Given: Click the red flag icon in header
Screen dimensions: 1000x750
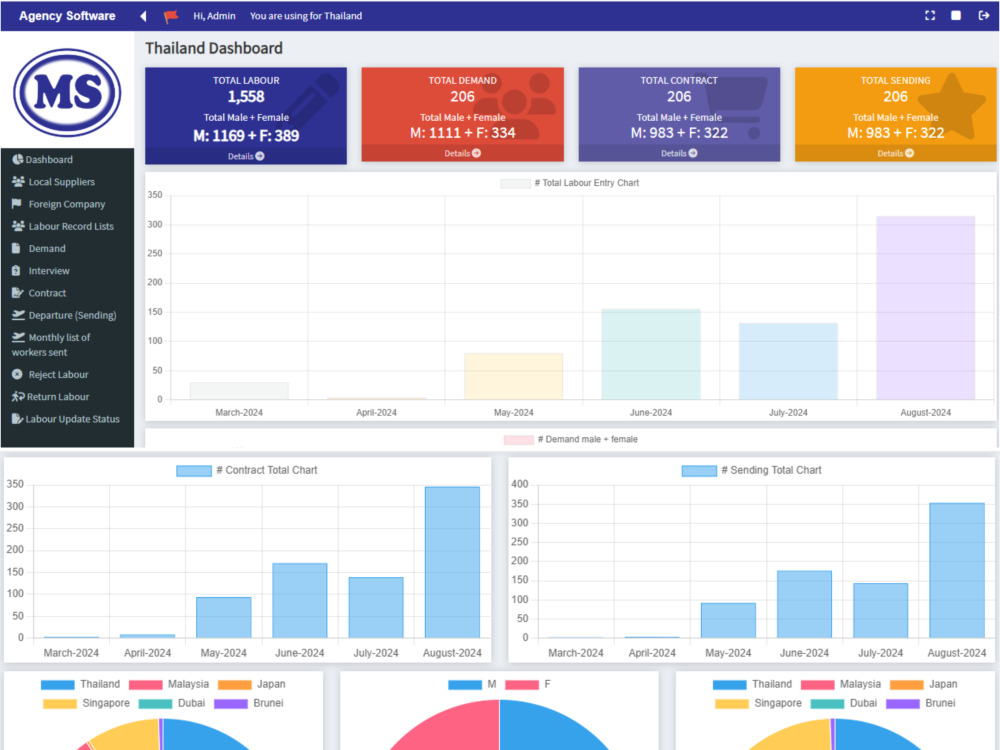Looking at the screenshot, I should tap(171, 17).
